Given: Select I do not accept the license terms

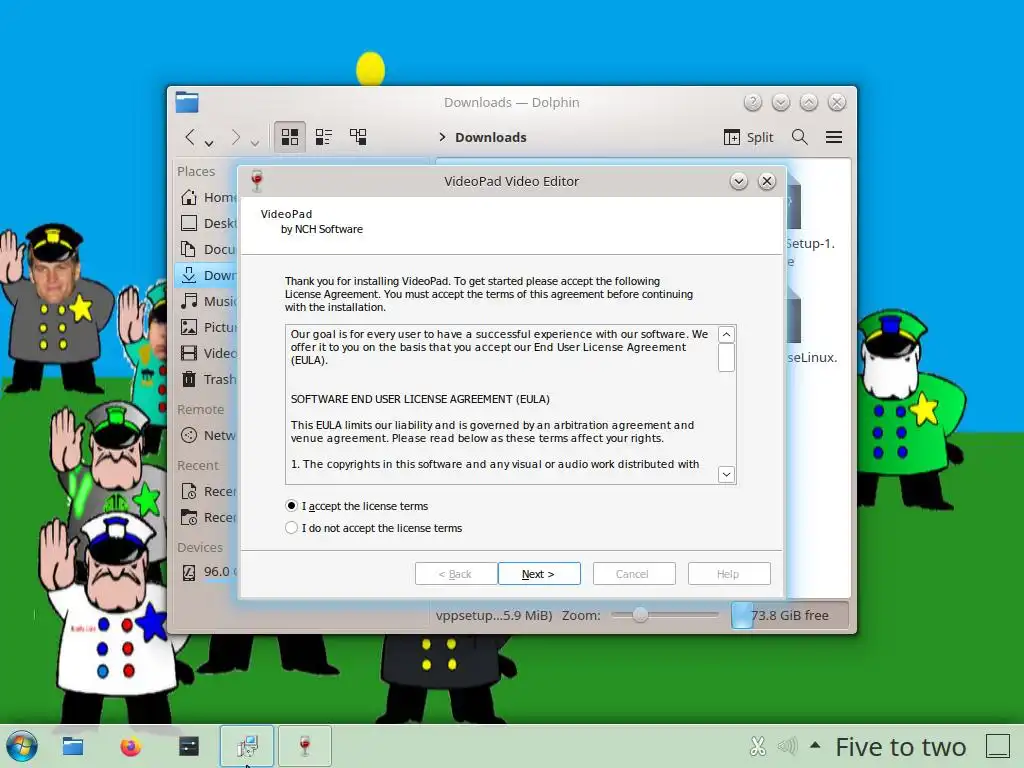Looking at the screenshot, I should (x=374, y=528).
